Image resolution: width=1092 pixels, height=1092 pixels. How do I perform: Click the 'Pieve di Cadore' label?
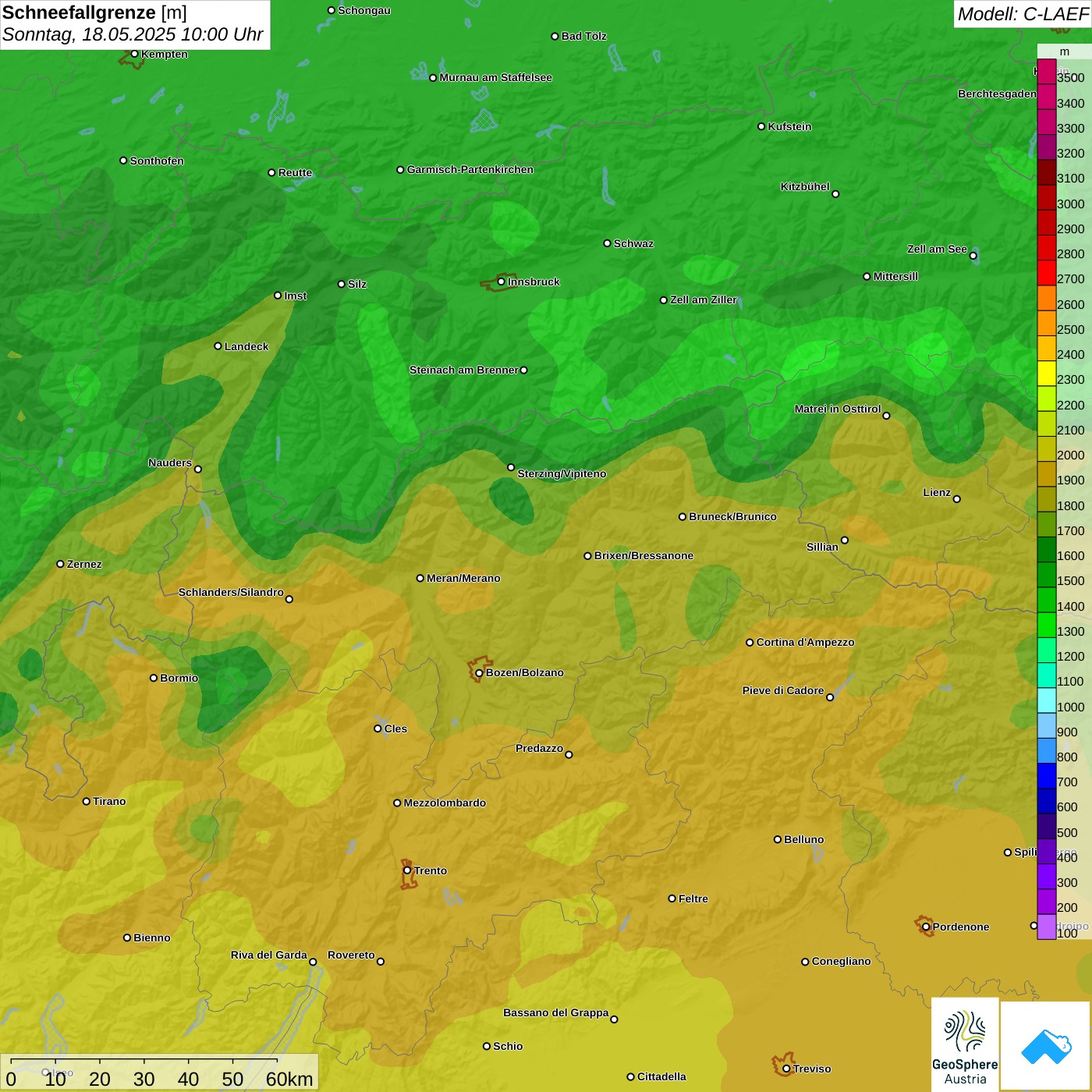783,690
